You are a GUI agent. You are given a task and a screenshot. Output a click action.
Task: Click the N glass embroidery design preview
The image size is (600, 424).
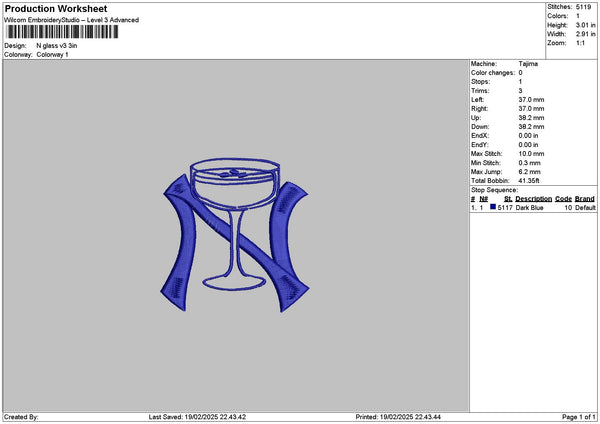235,235
